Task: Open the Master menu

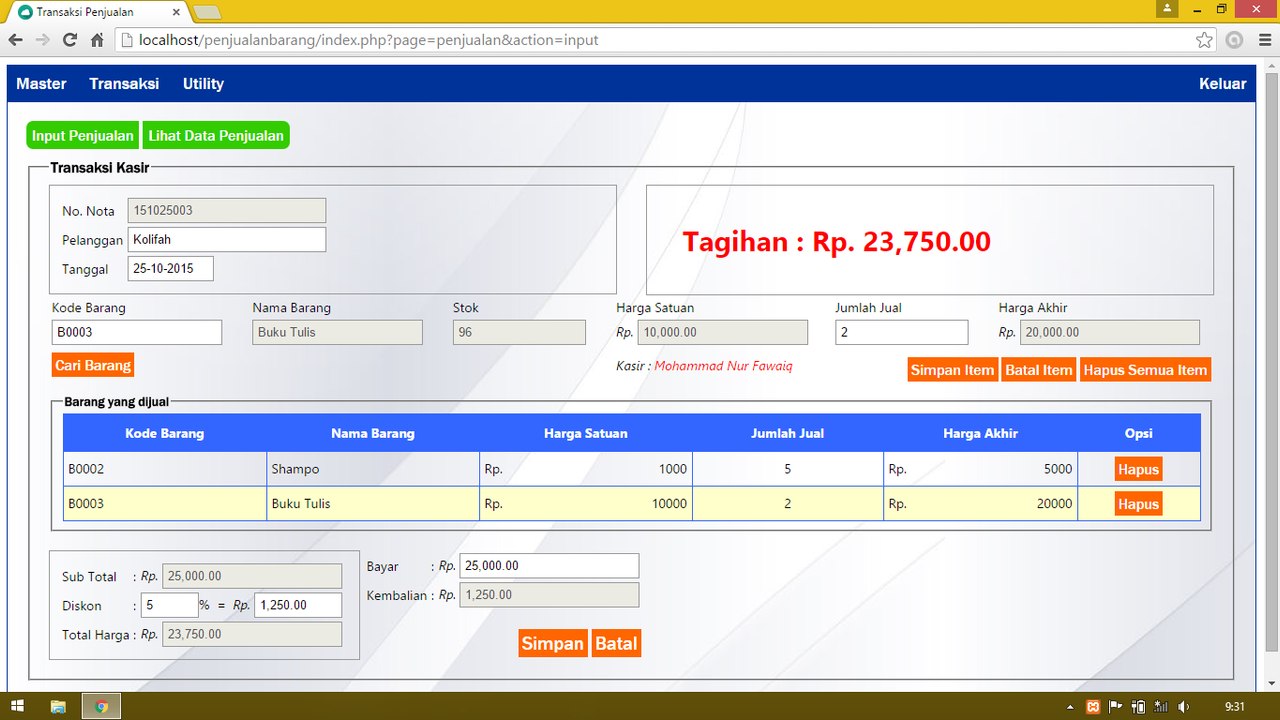Action: pos(41,84)
